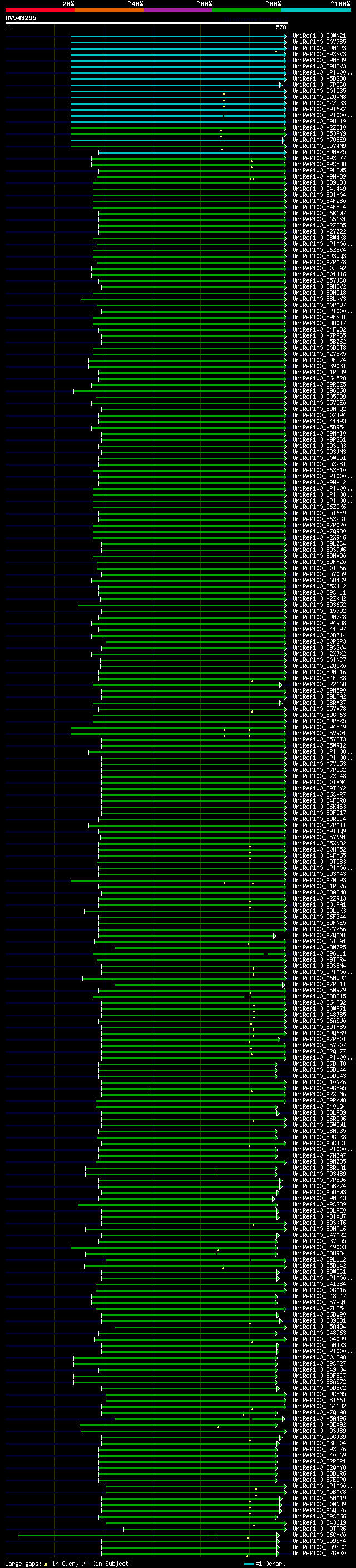Click the purple ~60% identity legend bar
The image size is (356, 1568).
[179, 11]
